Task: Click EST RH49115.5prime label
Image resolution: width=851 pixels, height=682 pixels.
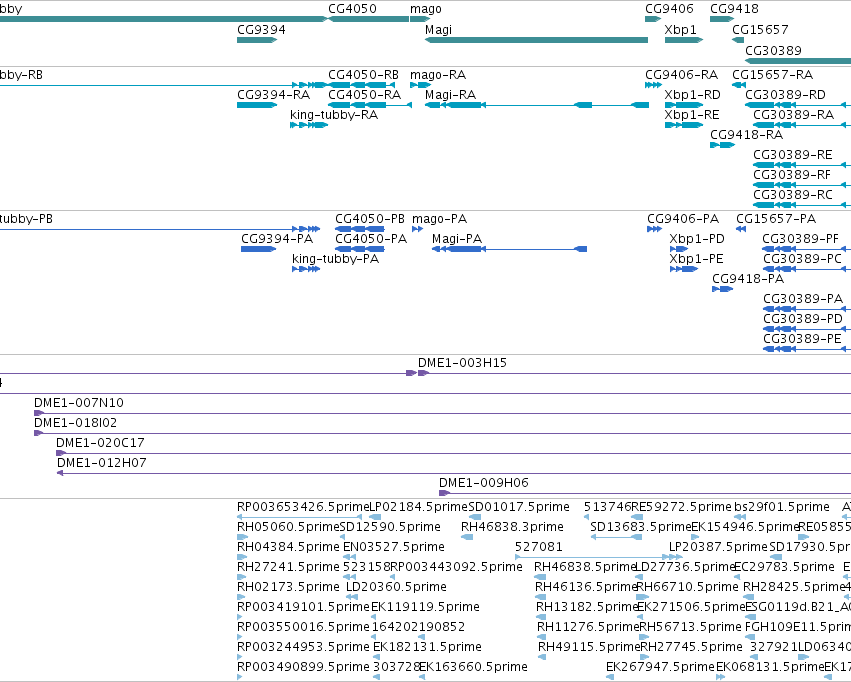Action: pyautogui.click(x=589, y=647)
